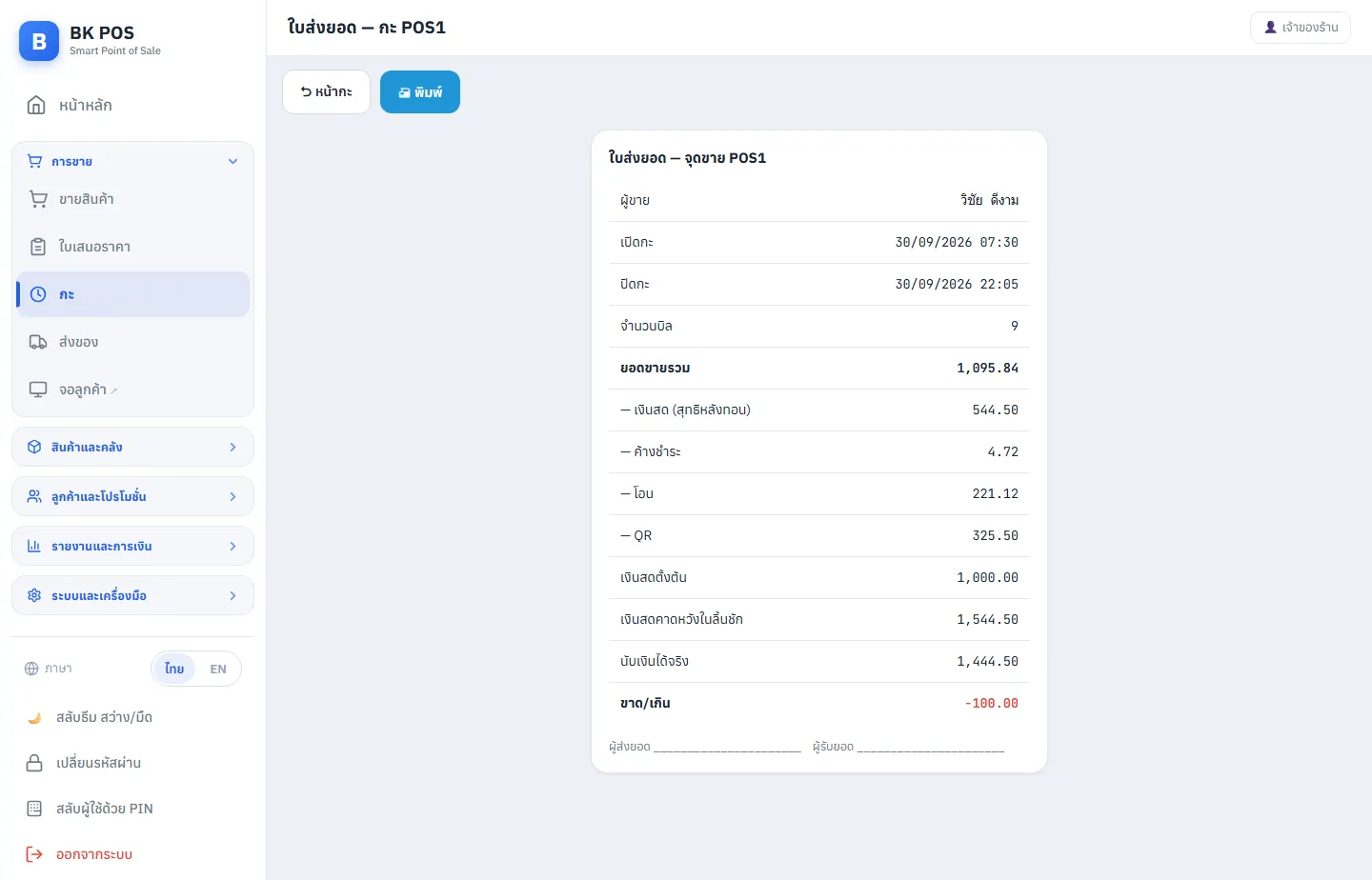Viewport: 1372px width, 880px height.
Task: Open the monitor จอลูกค้า icon
Action: coord(38,390)
